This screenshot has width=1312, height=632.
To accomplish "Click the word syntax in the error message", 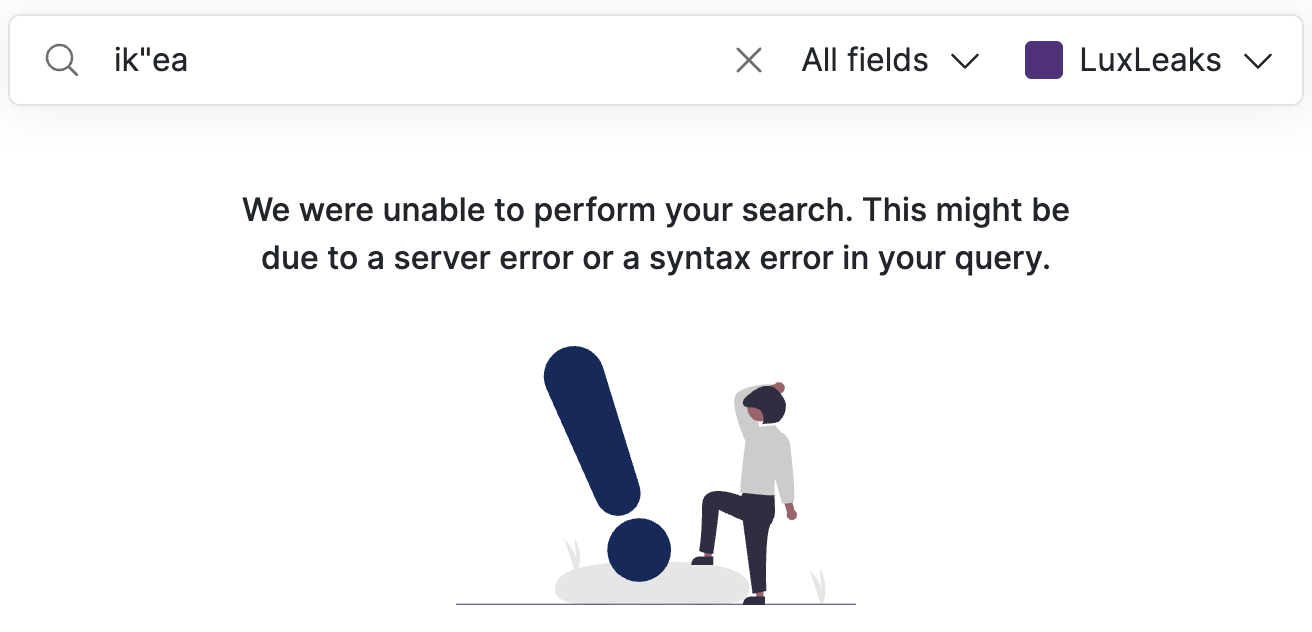I will tap(698, 257).
